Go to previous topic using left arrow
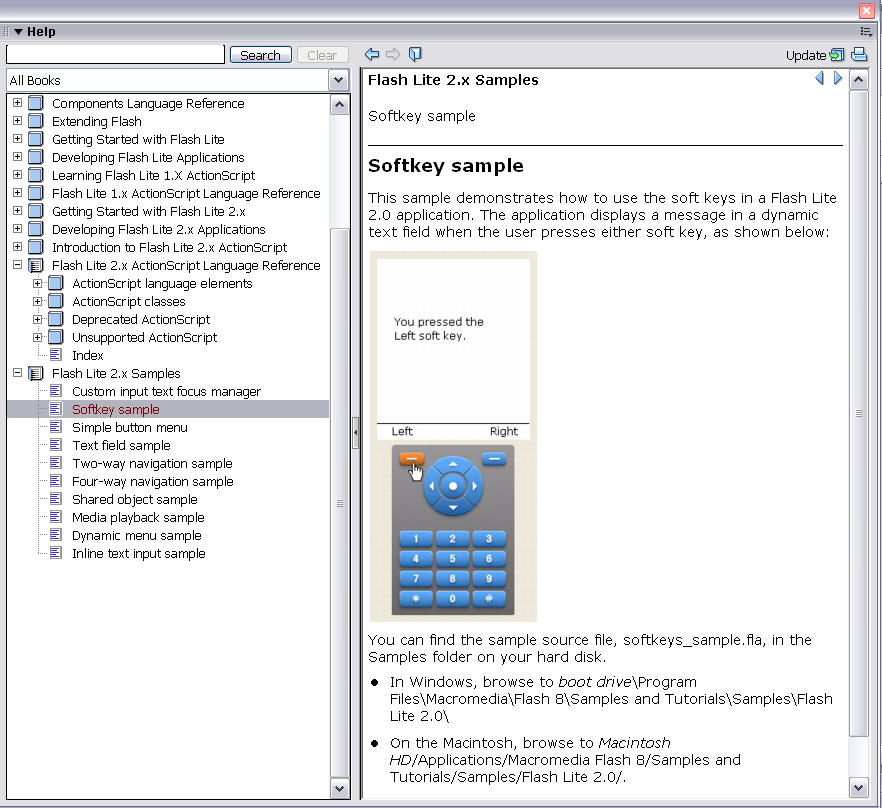882x808 pixels. 820,79
